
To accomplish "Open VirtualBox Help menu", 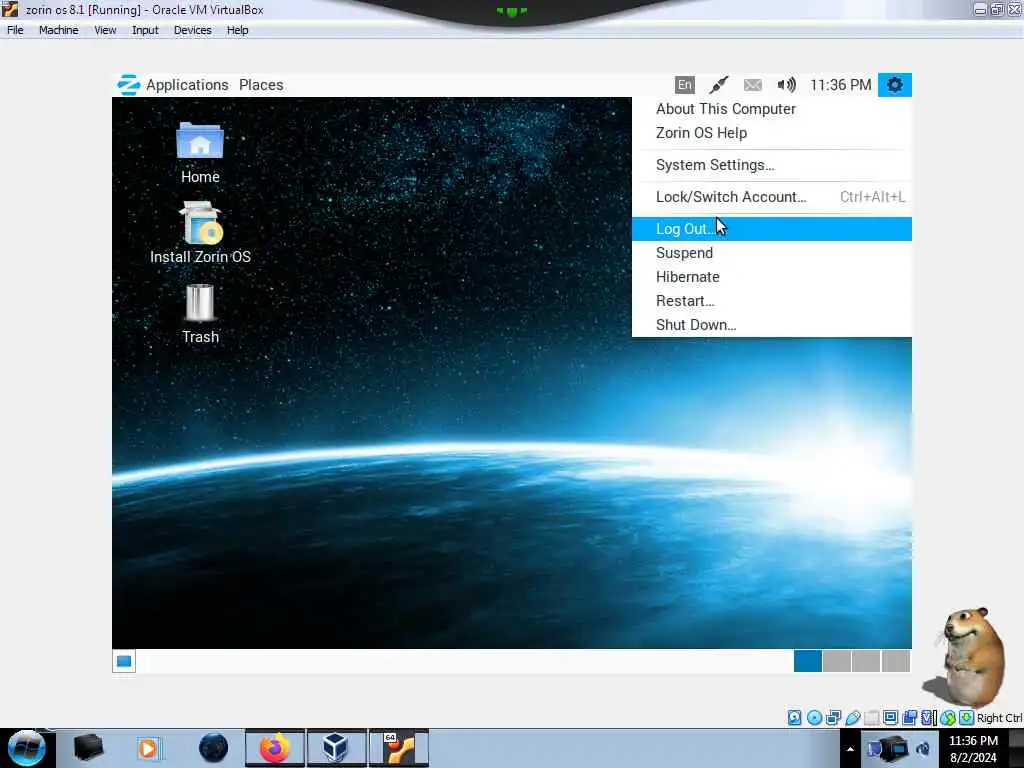I will [x=237, y=30].
